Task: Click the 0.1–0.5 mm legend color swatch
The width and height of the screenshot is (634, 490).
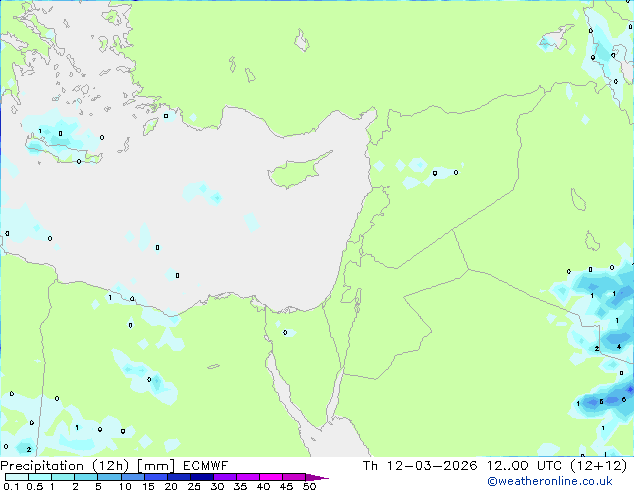Action: (x=17, y=477)
